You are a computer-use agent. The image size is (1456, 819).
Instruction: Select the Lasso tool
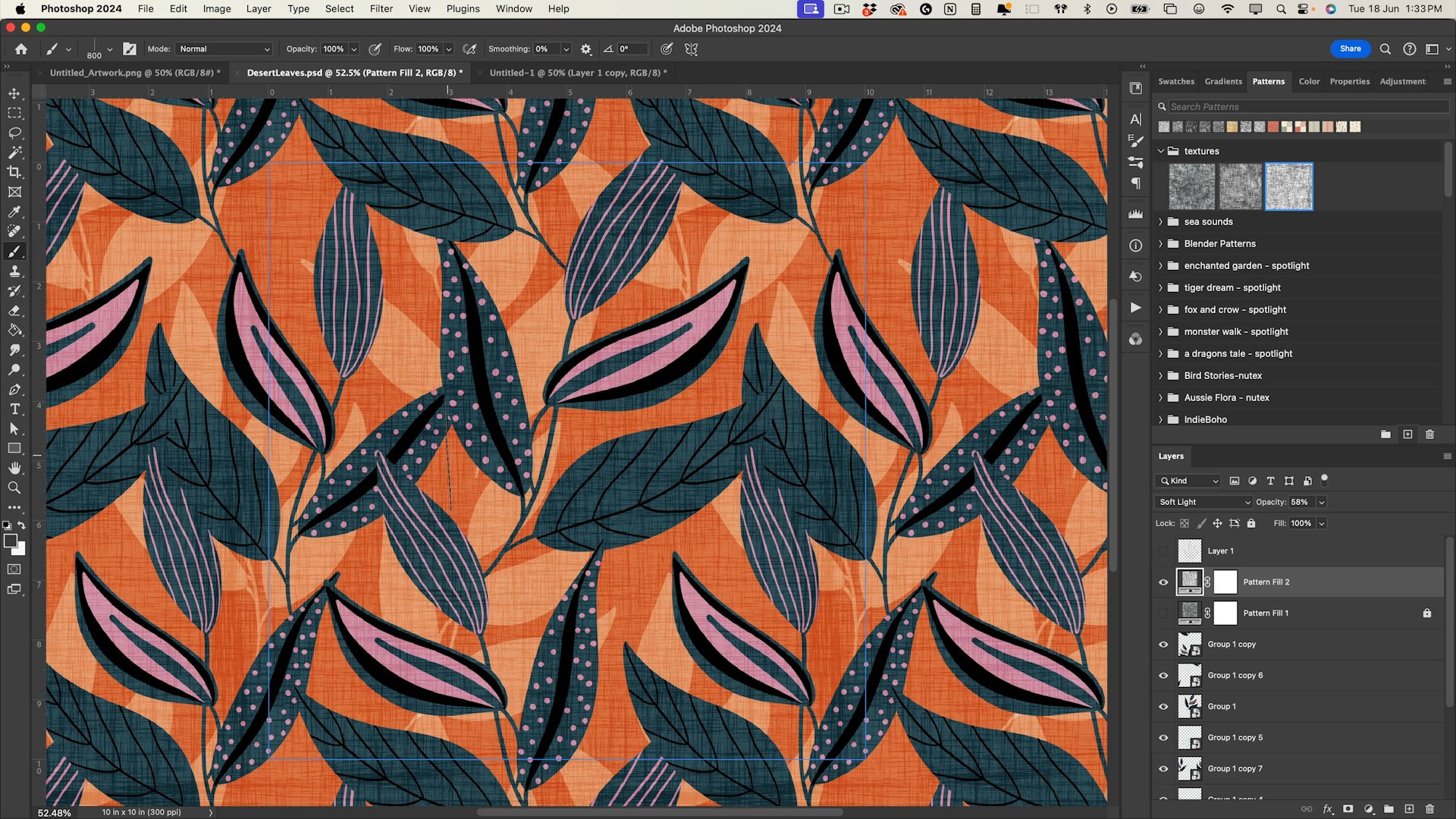(14, 133)
